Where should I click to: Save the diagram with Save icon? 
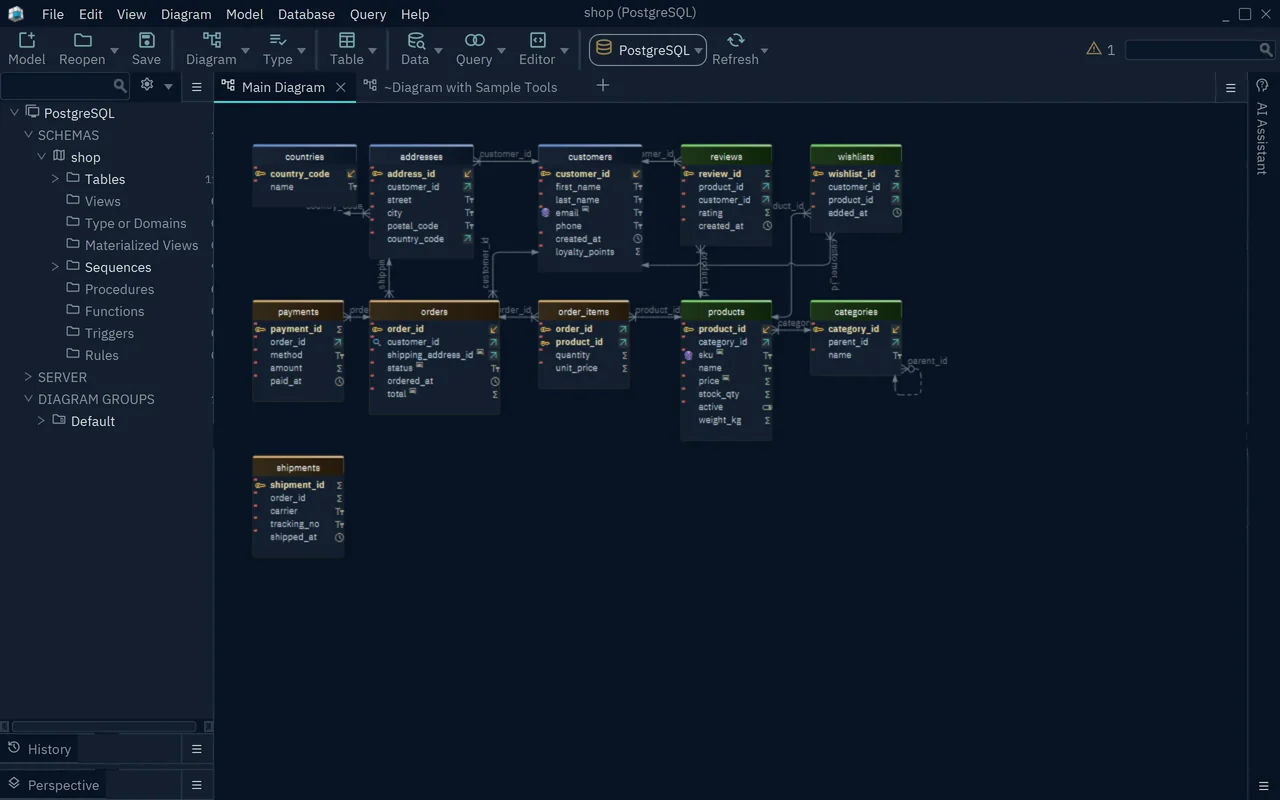pos(146,40)
